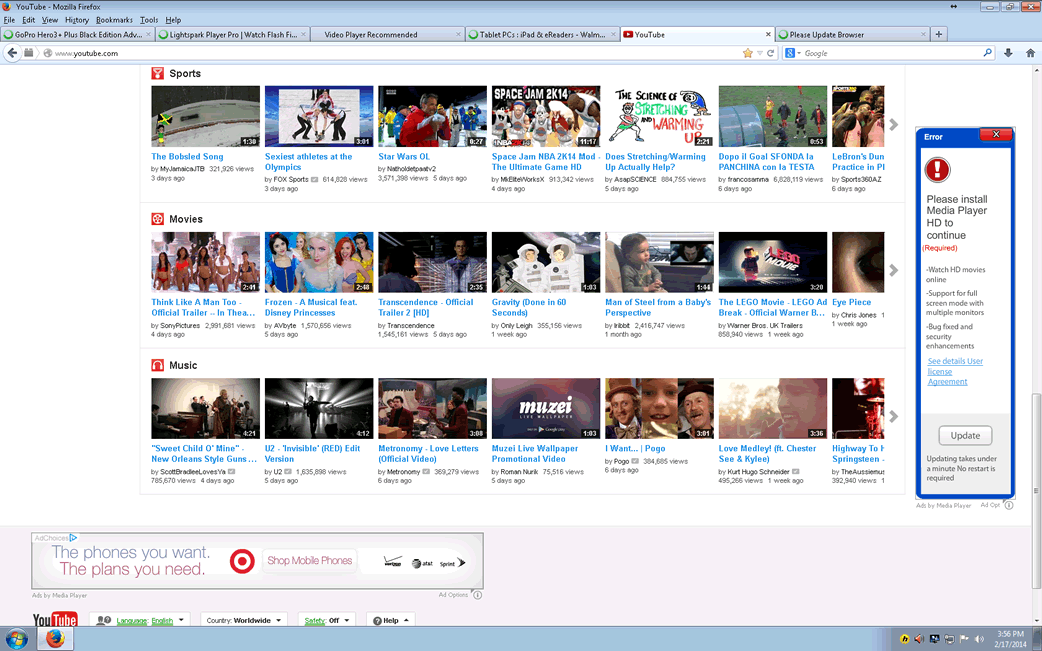This screenshot has width=1042, height=651.
Task: Click the new tab plus button
Action: (x=938, y=34)
